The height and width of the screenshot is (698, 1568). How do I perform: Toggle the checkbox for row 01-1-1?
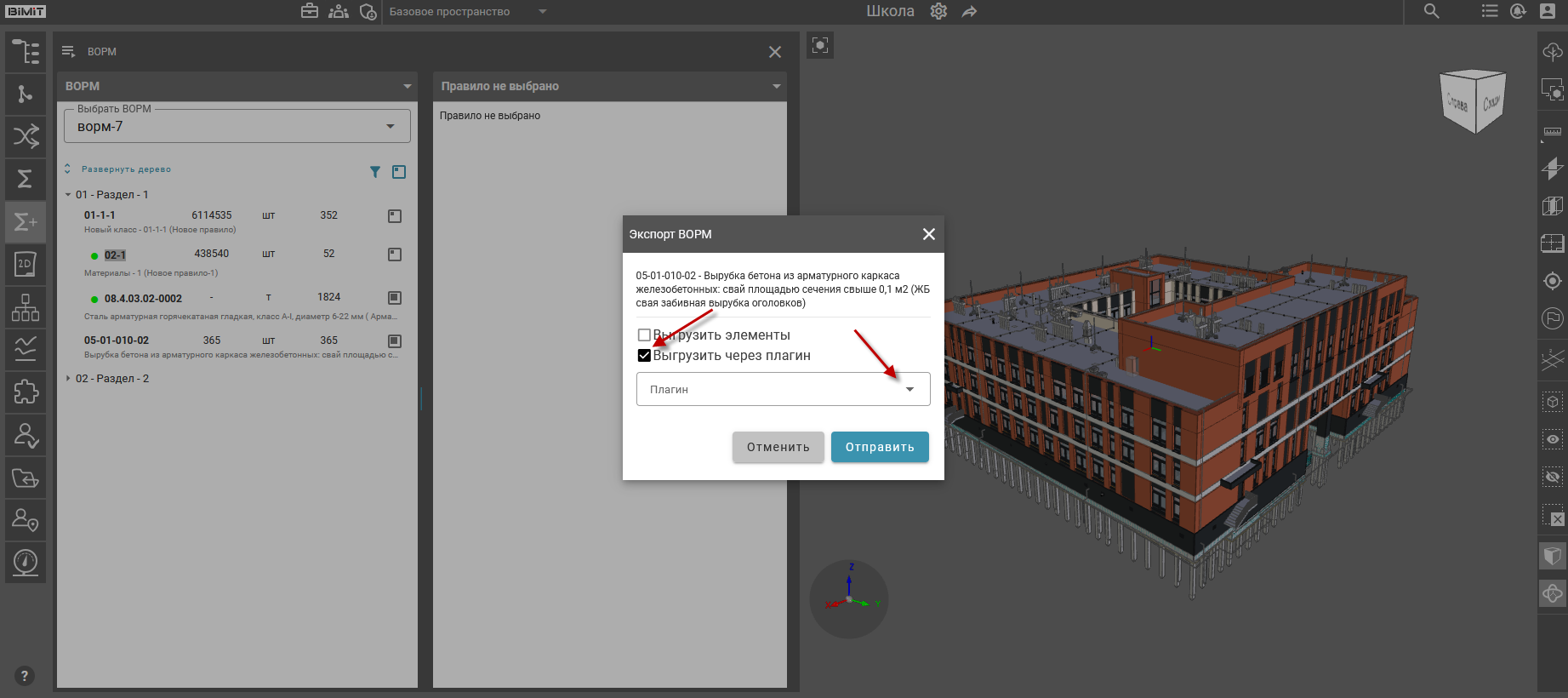(x=395, y=216)
